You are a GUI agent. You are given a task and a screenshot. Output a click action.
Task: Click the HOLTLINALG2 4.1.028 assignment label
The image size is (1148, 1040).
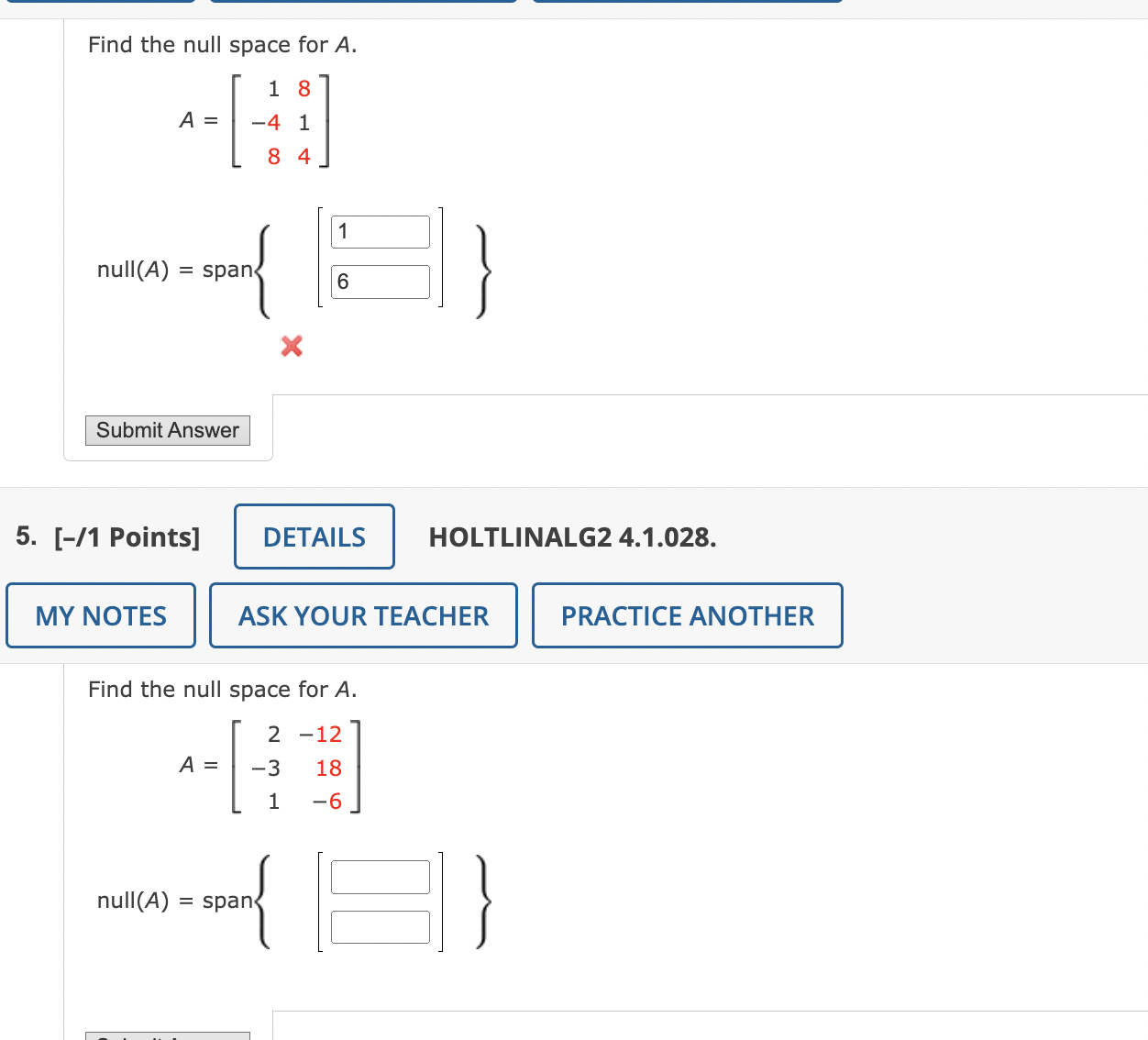(572, 537)
